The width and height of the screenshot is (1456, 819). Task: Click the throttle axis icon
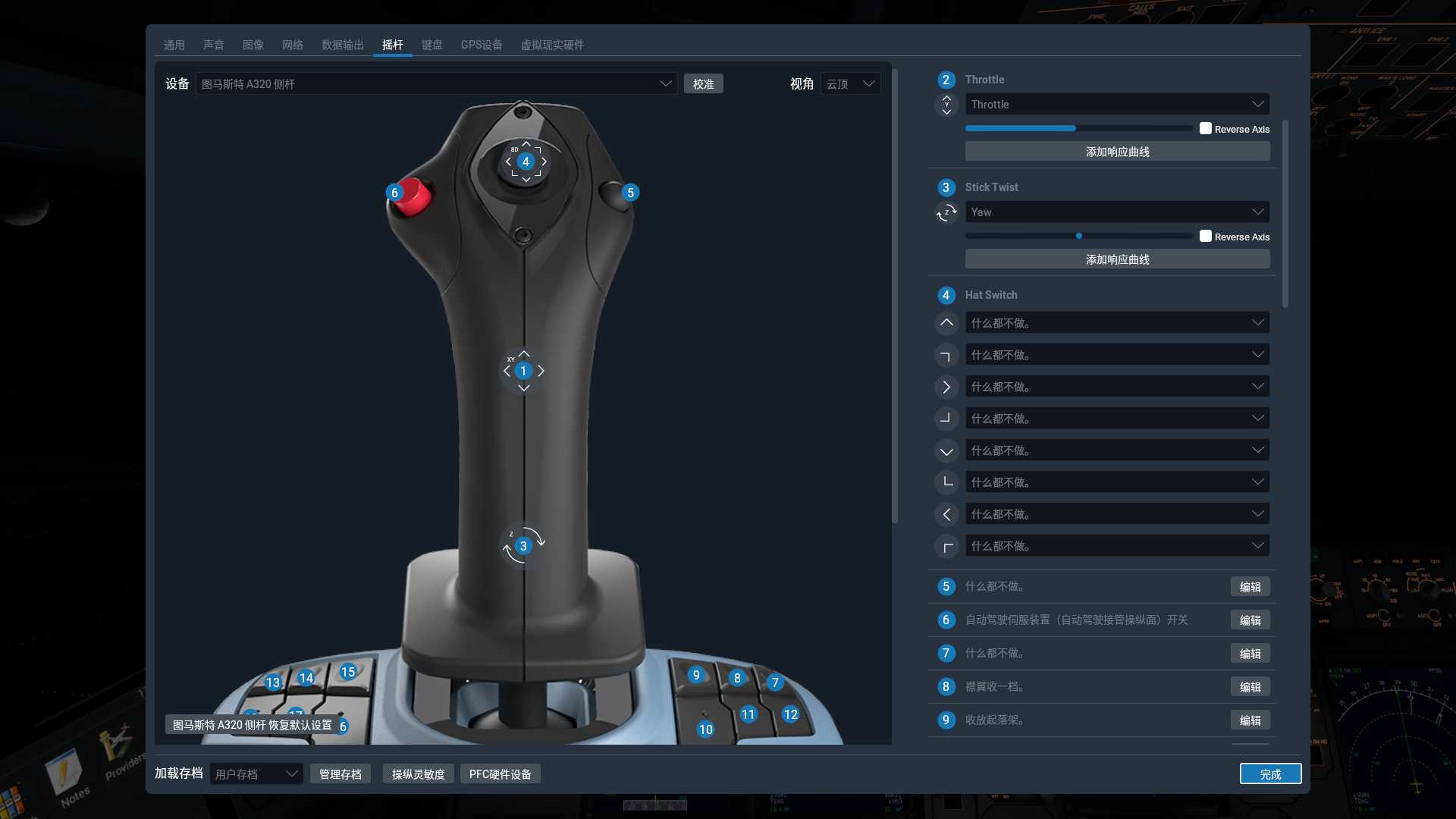coord(945,104)
